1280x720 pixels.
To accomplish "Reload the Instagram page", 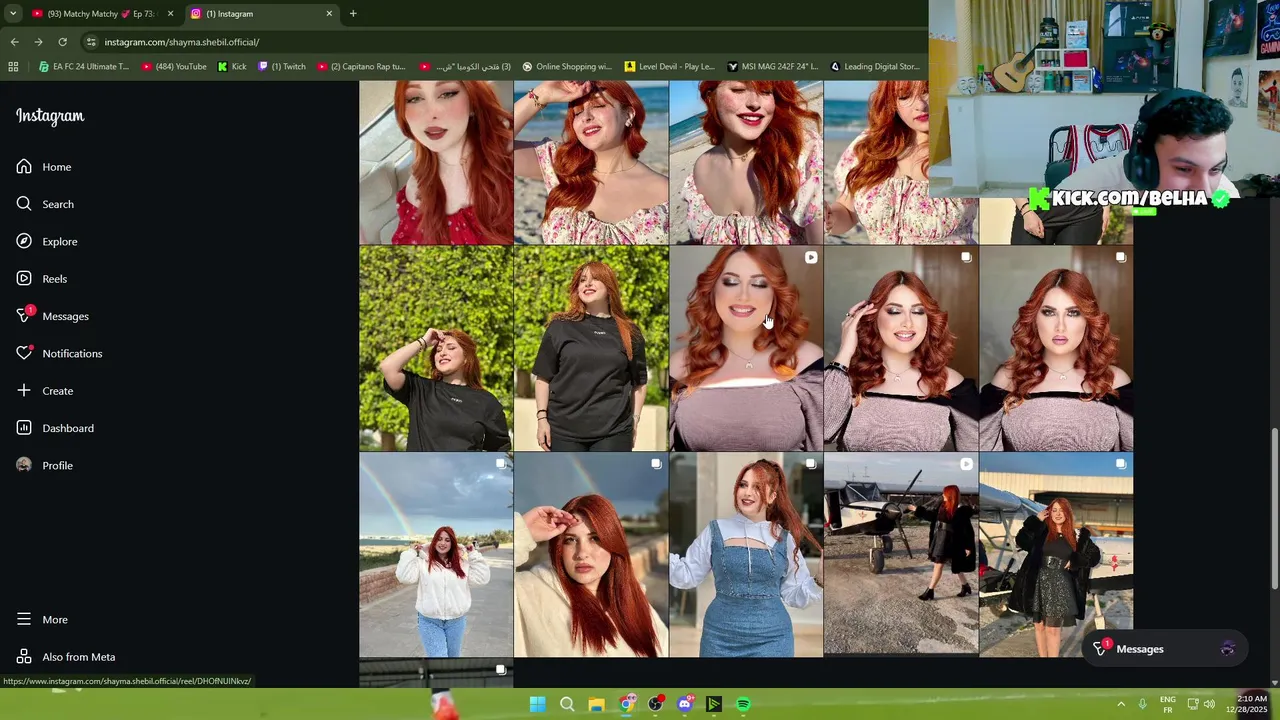I will click(x=62, y=42).
